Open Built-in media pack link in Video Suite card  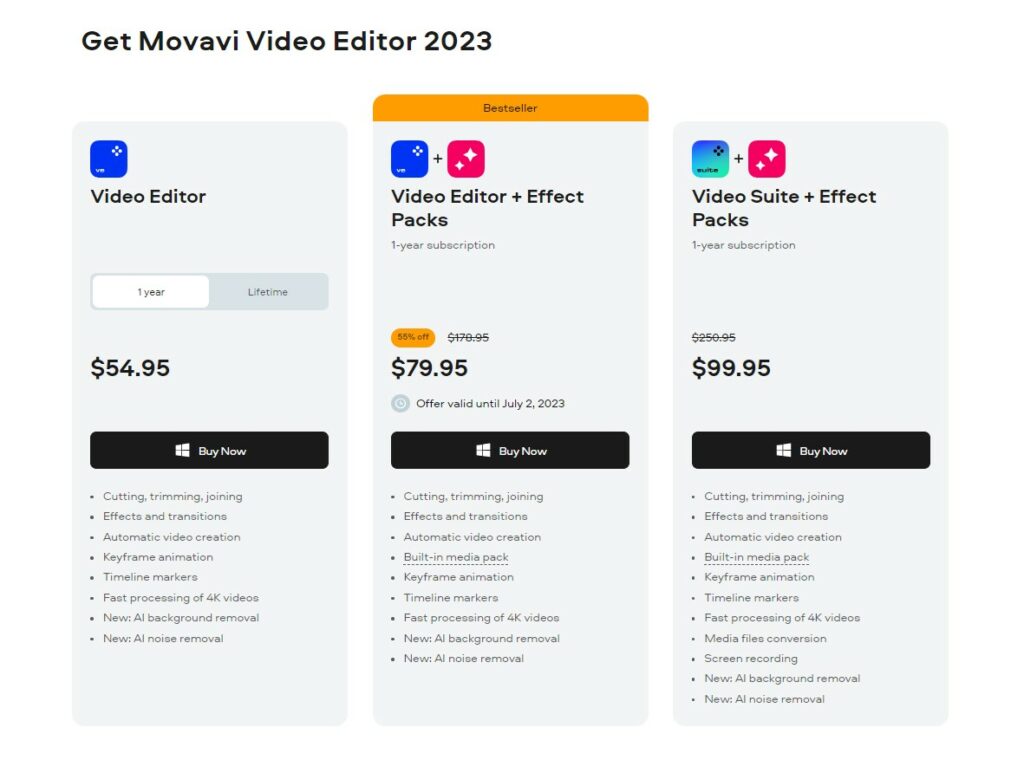(x=757, y=557)
